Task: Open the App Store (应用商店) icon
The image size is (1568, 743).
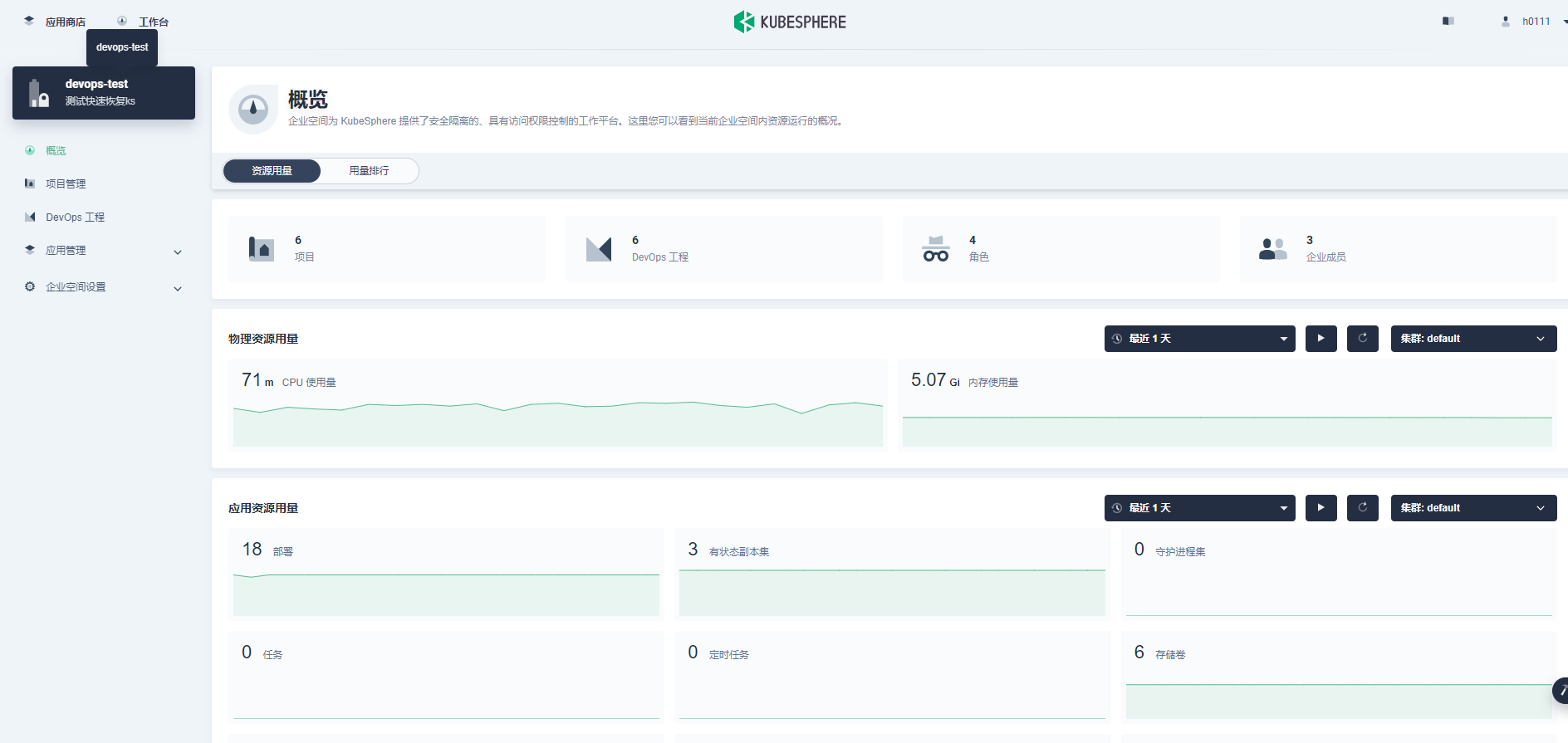Action: [29, 21]
